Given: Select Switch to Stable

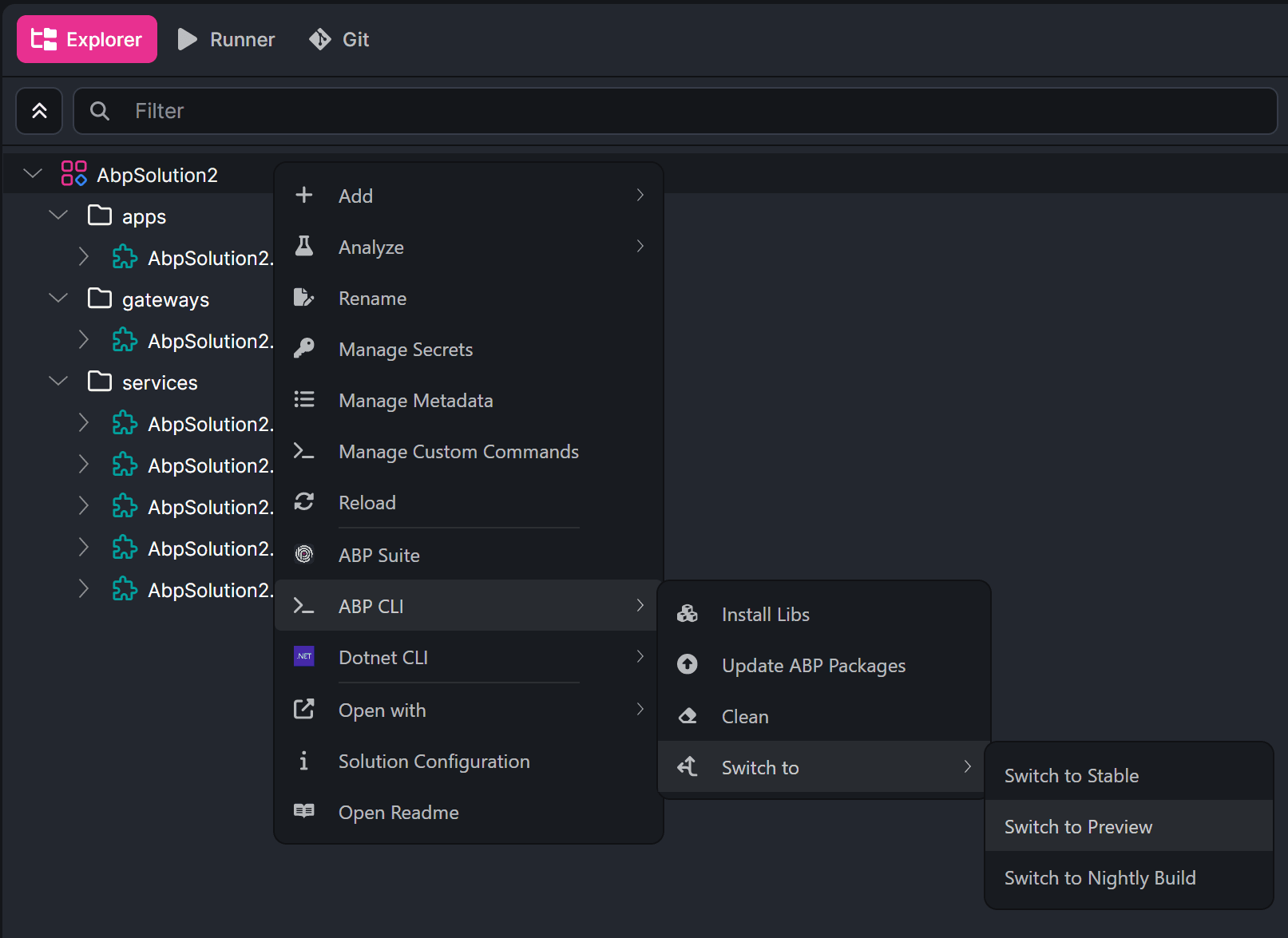Looking at the screenshot, I should tap(1129, 775).
